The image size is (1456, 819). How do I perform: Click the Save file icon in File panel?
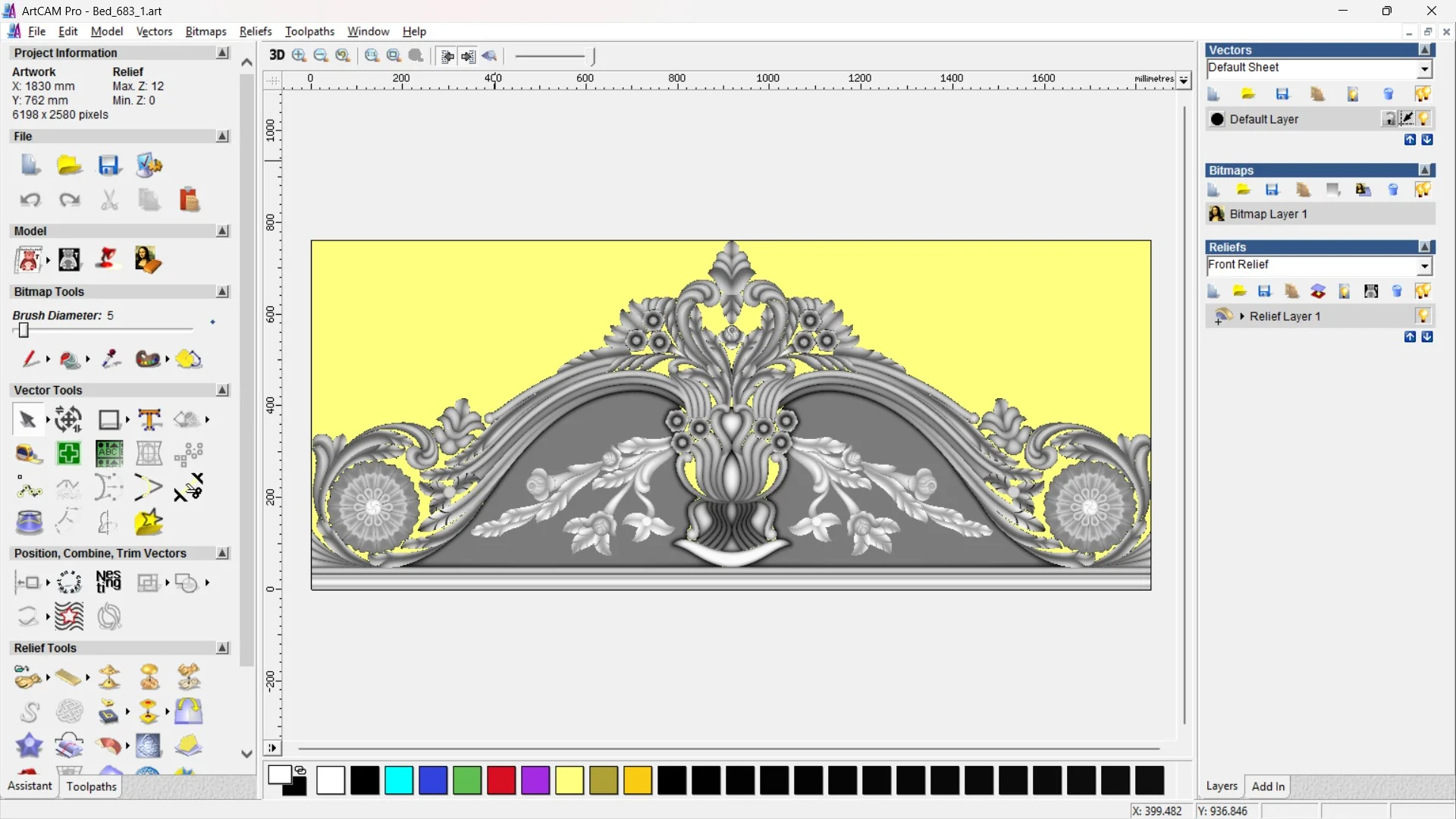pyautogui.click(x=108, y=165)
